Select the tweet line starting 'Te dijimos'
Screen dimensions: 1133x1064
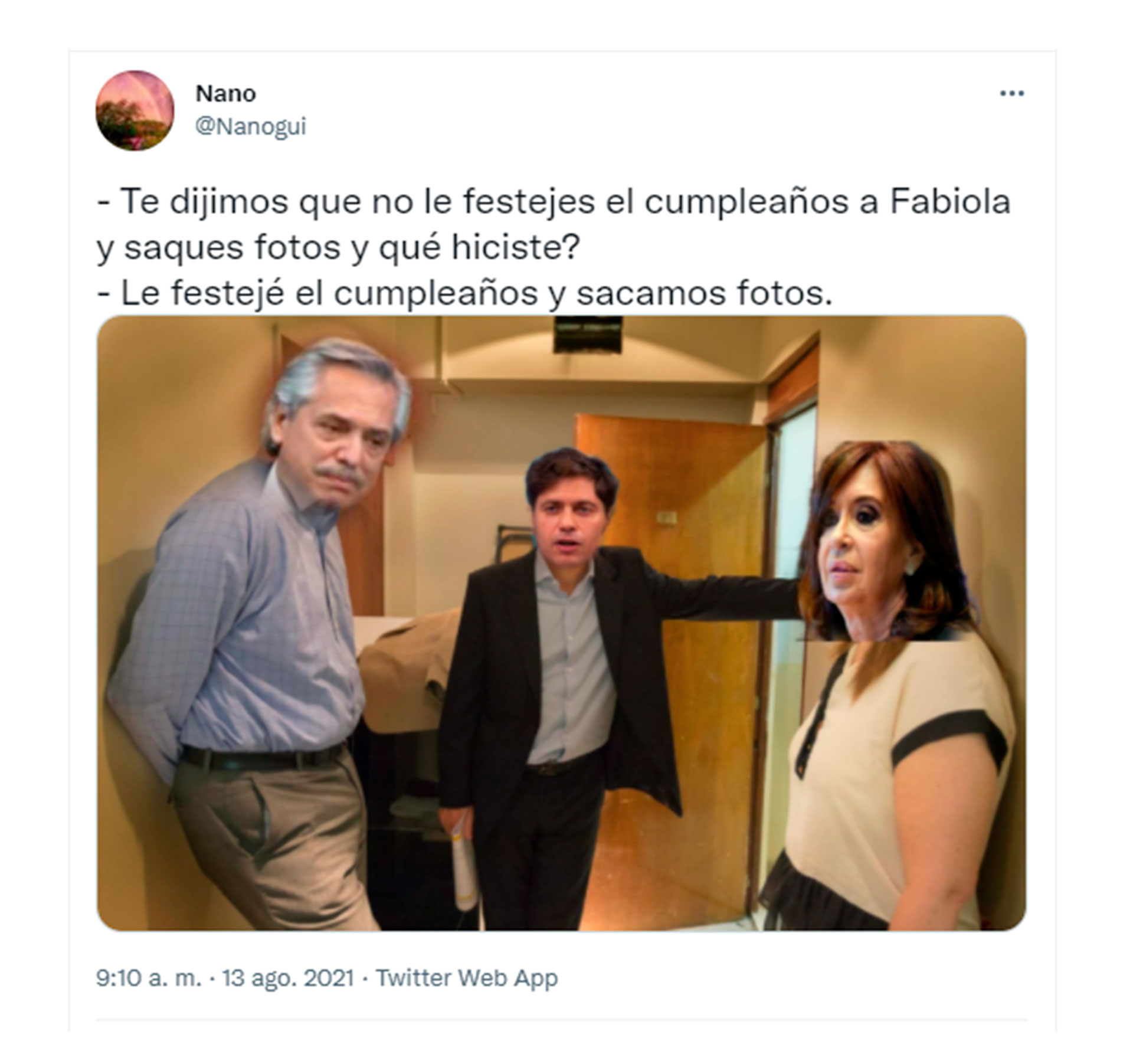pyautogui.click(x=554, y=202)
